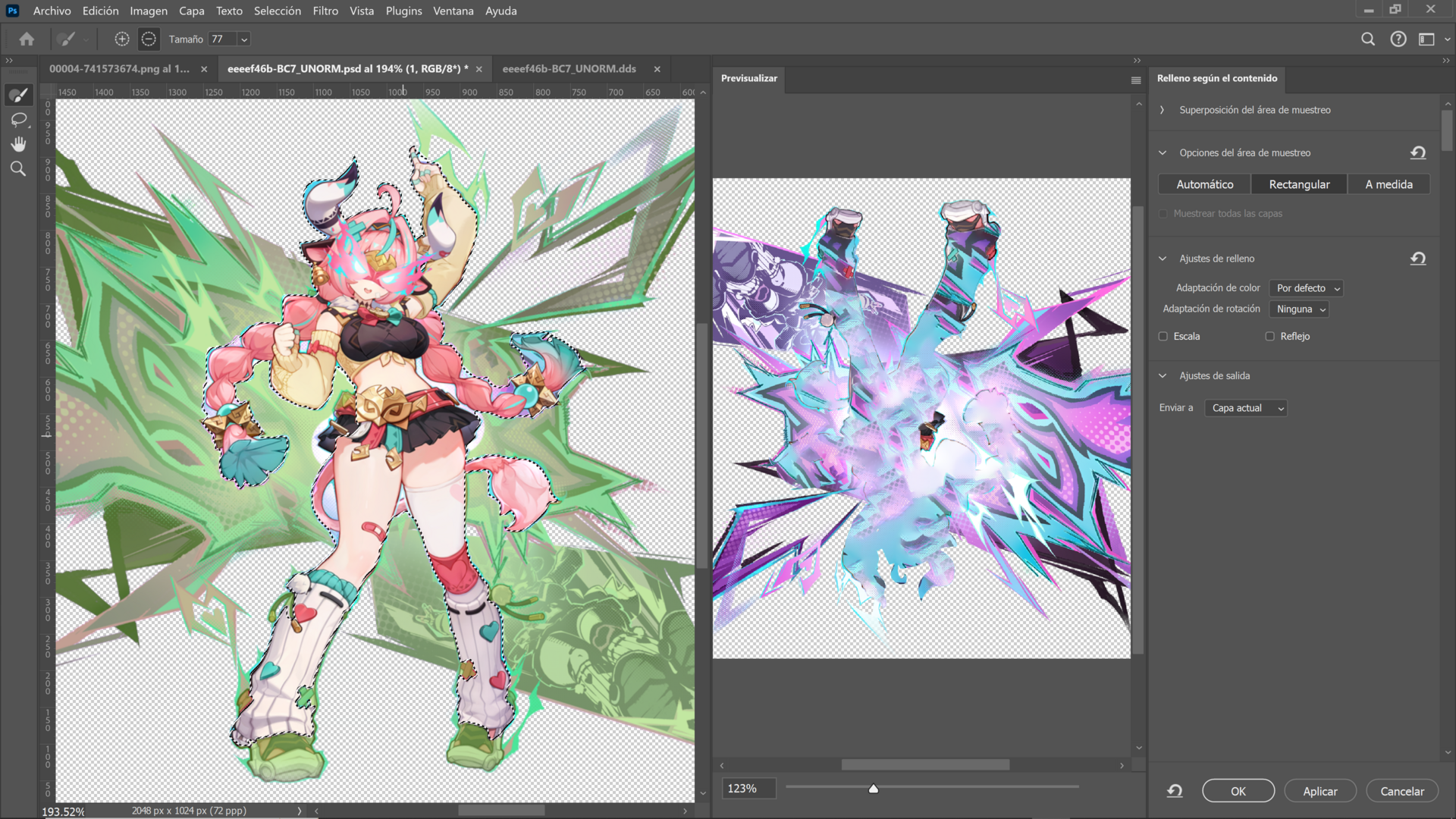
Task: Reset sampling area options to default
Action: (1418, 152)
